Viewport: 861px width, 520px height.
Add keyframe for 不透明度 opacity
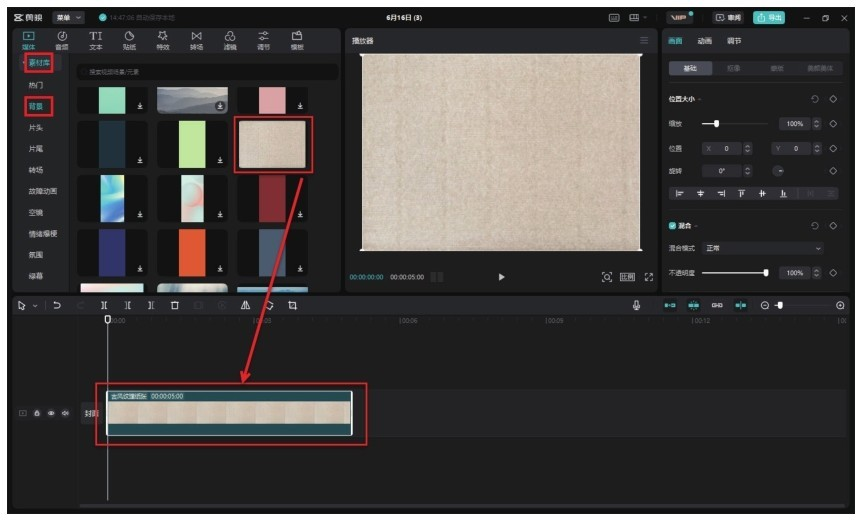coord(833,273)
